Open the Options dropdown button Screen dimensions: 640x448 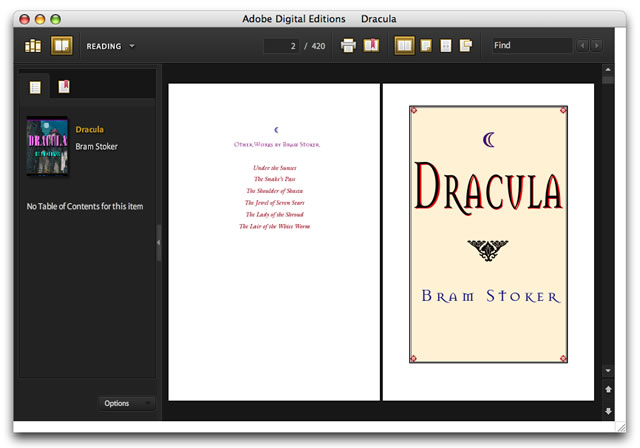click(127, 403)
